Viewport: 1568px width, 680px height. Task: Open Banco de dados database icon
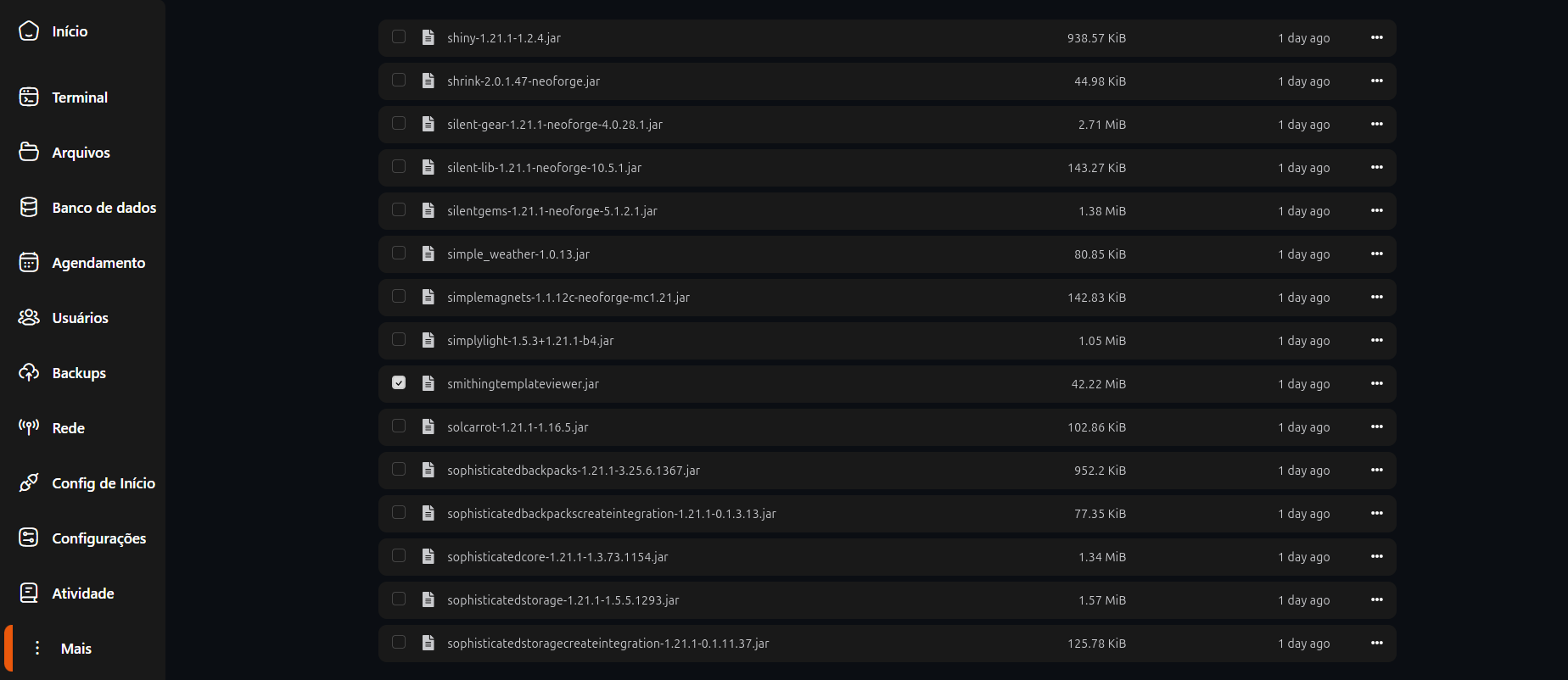pos(29,208)
